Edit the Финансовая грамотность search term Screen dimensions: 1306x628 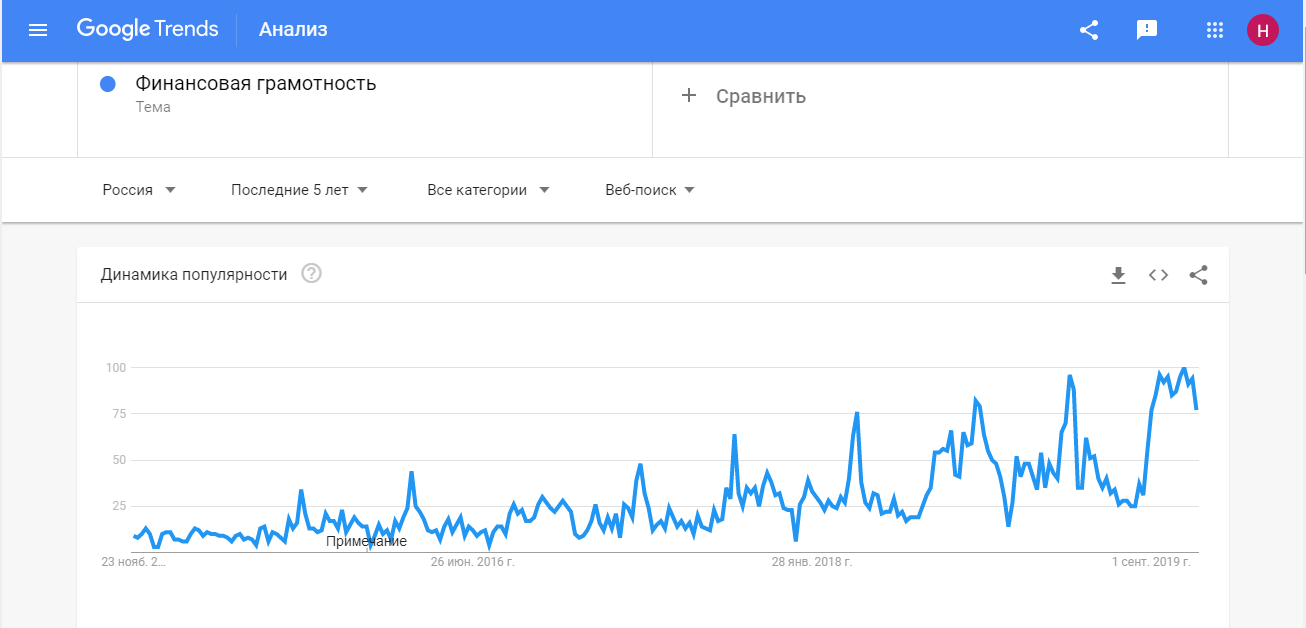tap(256, 84)
